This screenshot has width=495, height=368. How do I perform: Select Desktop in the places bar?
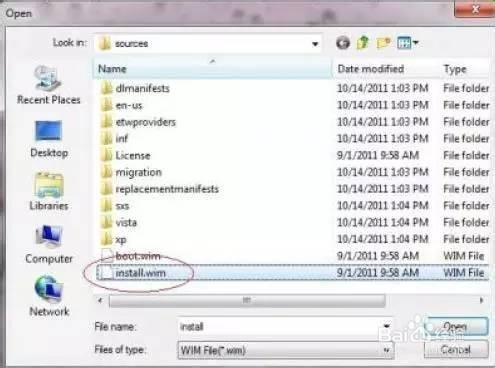[x=49, y=139]
